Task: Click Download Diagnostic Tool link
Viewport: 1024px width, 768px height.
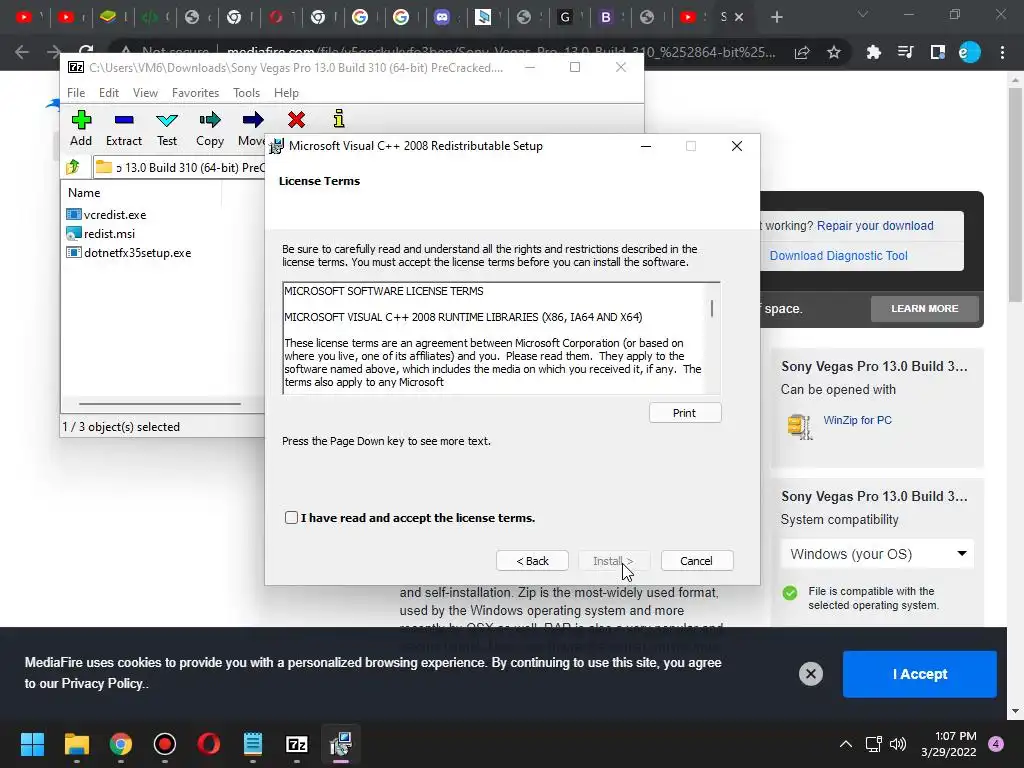Action: coord(839,255)
